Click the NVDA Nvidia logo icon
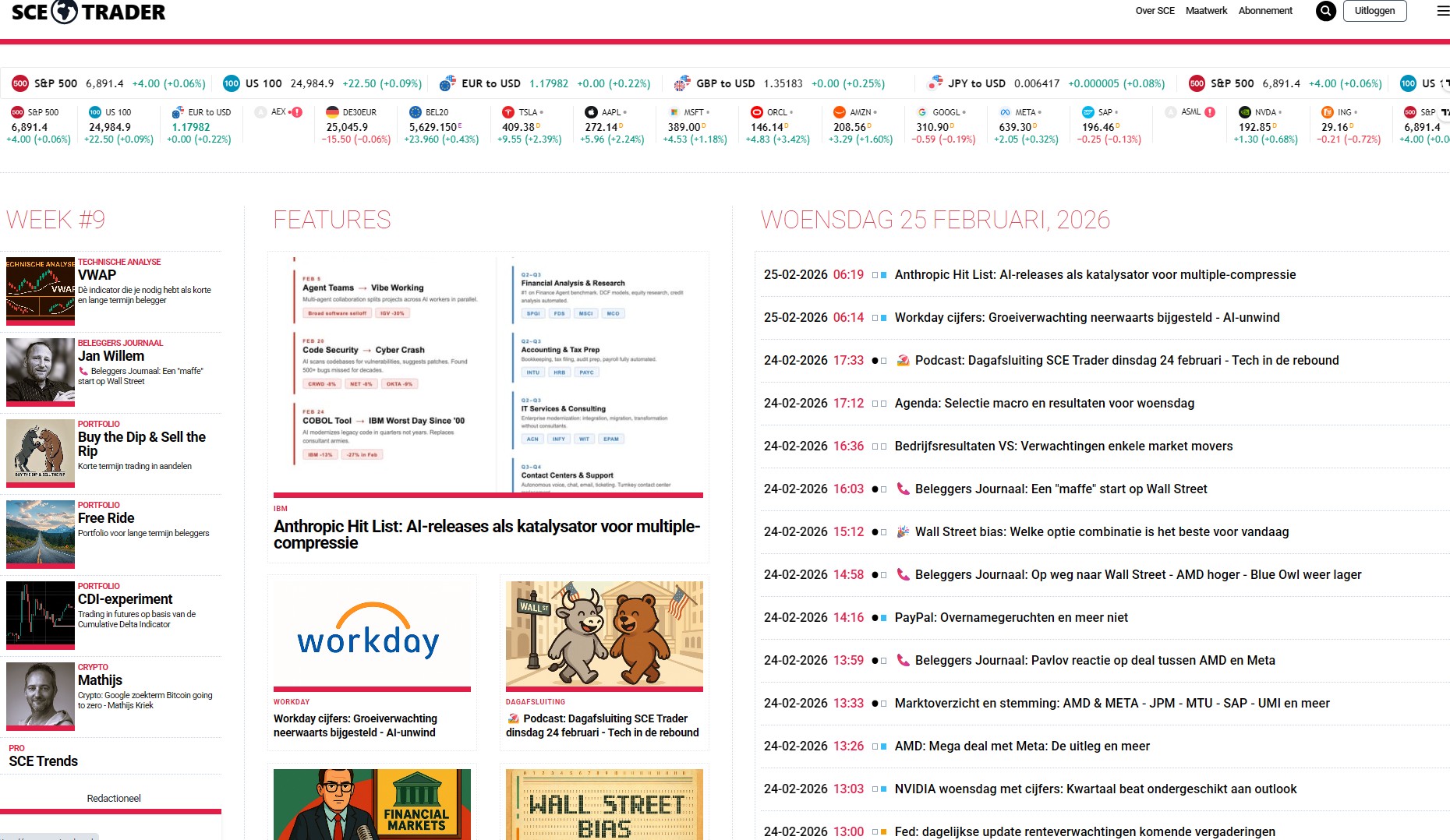The width and height of the screenshot is (1450, 840). [1244, 112]
